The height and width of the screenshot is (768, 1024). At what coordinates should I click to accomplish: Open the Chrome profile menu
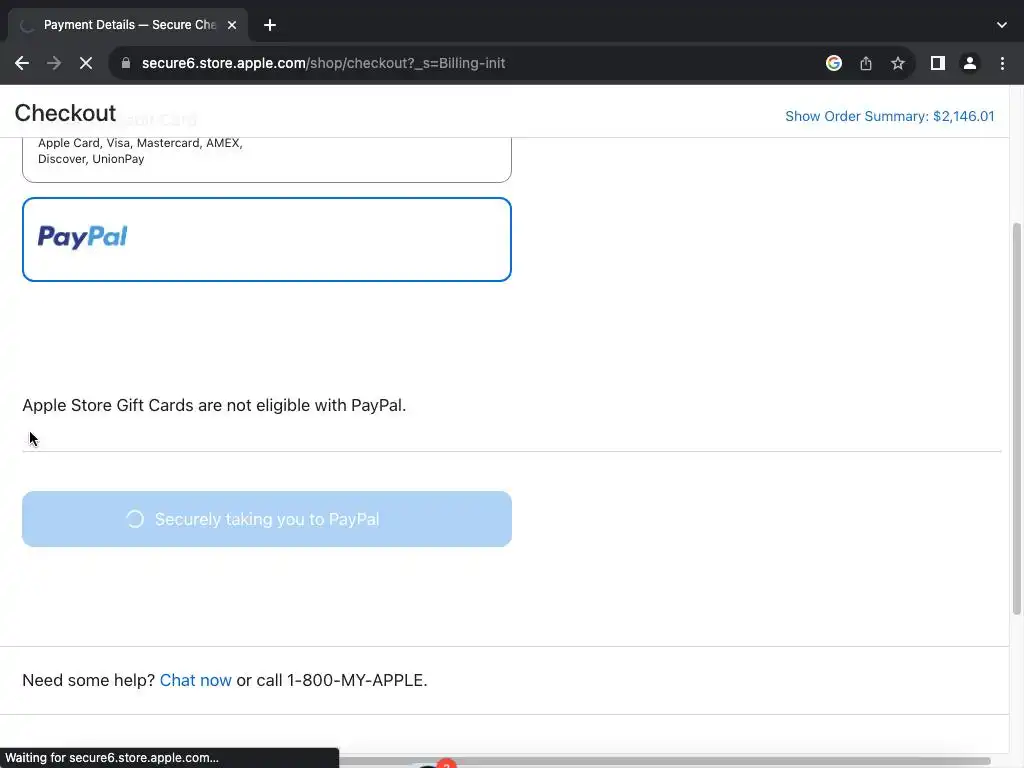[x=970, y=63]
